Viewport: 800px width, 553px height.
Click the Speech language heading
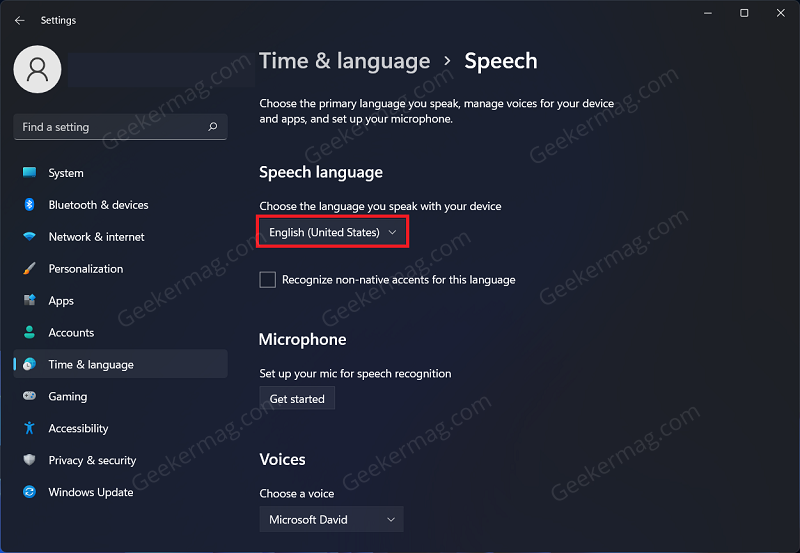(321, 172)
